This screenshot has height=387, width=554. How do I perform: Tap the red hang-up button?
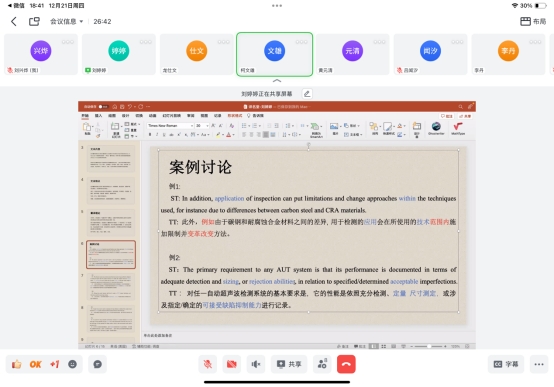346,364
